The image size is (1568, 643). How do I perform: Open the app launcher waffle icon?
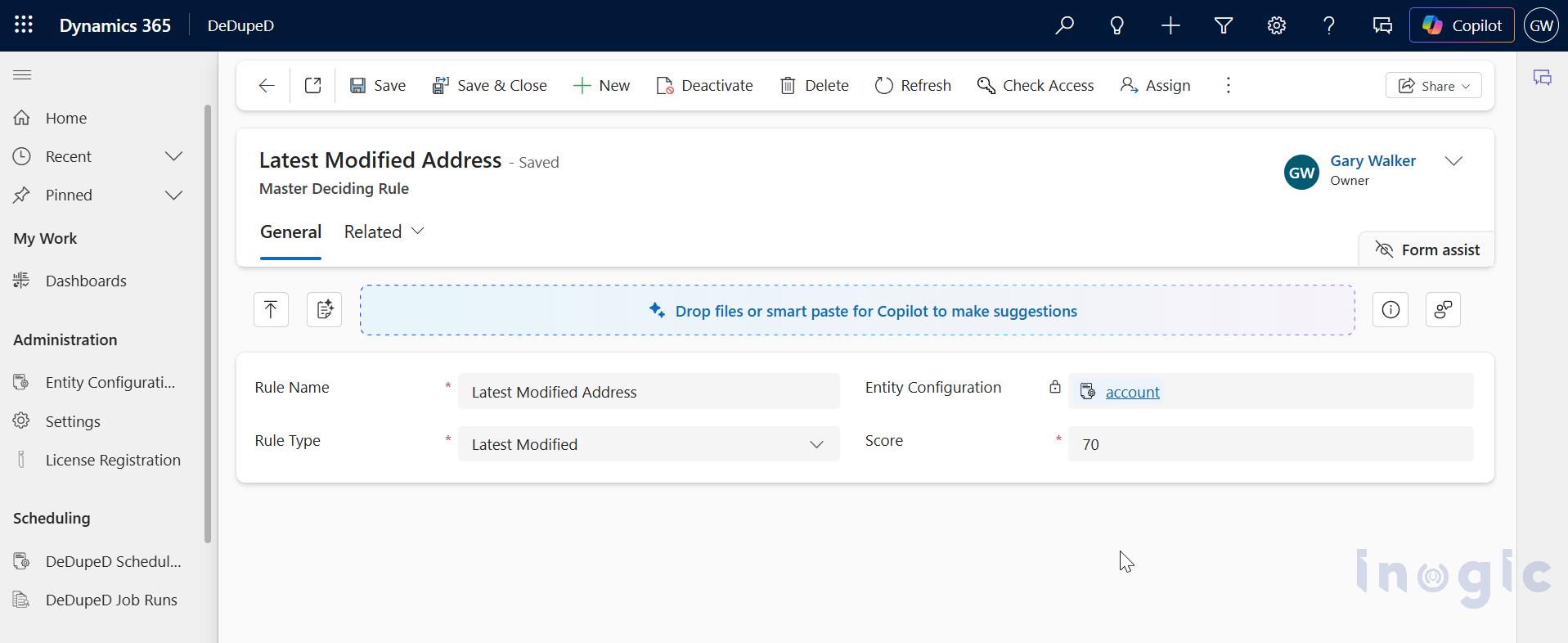pyautogui.click(x=24, y=25)
